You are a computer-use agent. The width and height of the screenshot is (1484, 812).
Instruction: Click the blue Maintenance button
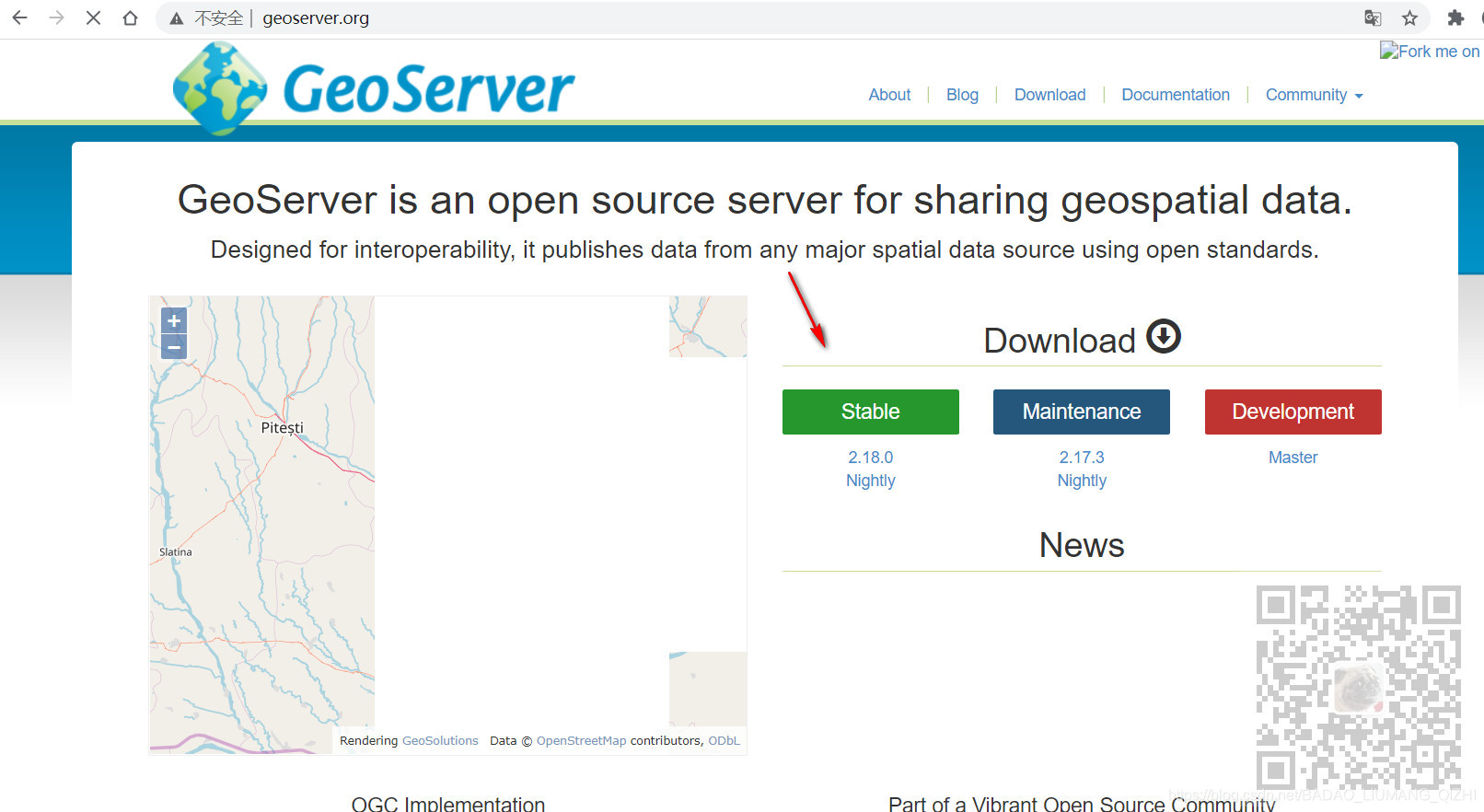(x=1082, y=412)
